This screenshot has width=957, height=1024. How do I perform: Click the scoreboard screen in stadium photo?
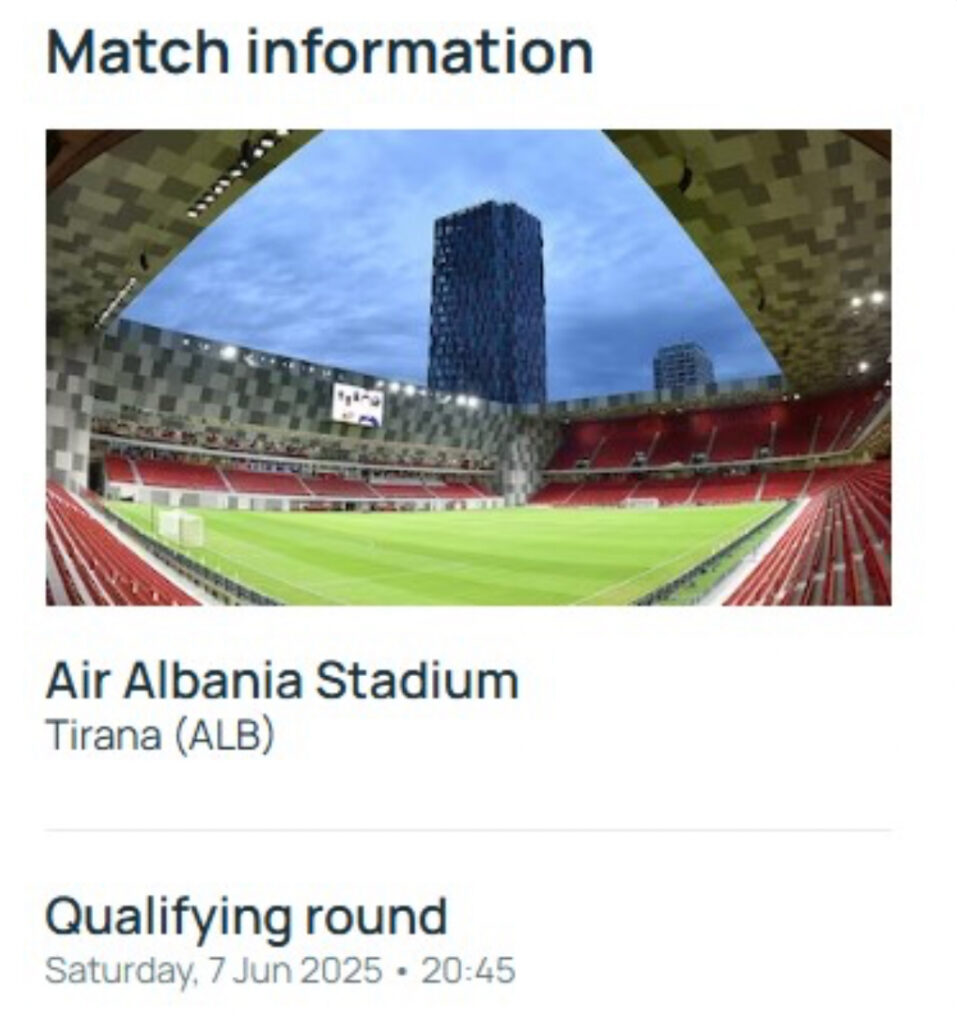[358, 404]
